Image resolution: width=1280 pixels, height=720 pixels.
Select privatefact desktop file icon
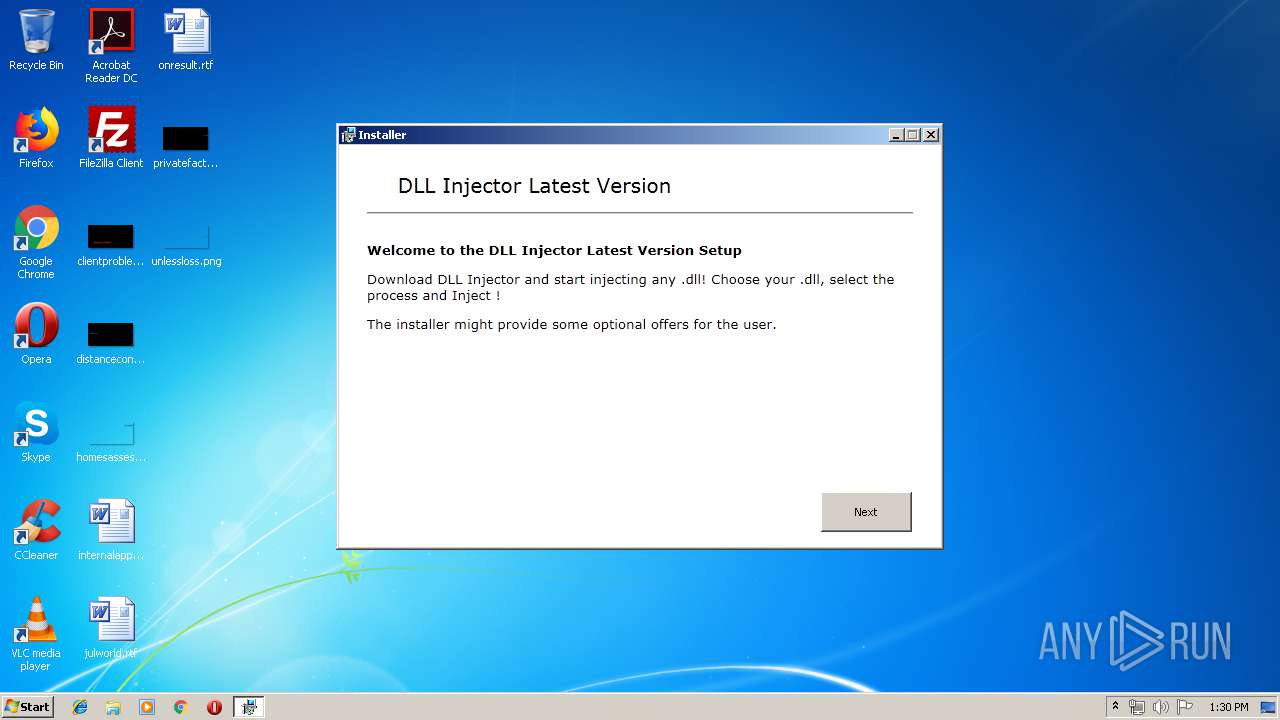pos(186,146)
